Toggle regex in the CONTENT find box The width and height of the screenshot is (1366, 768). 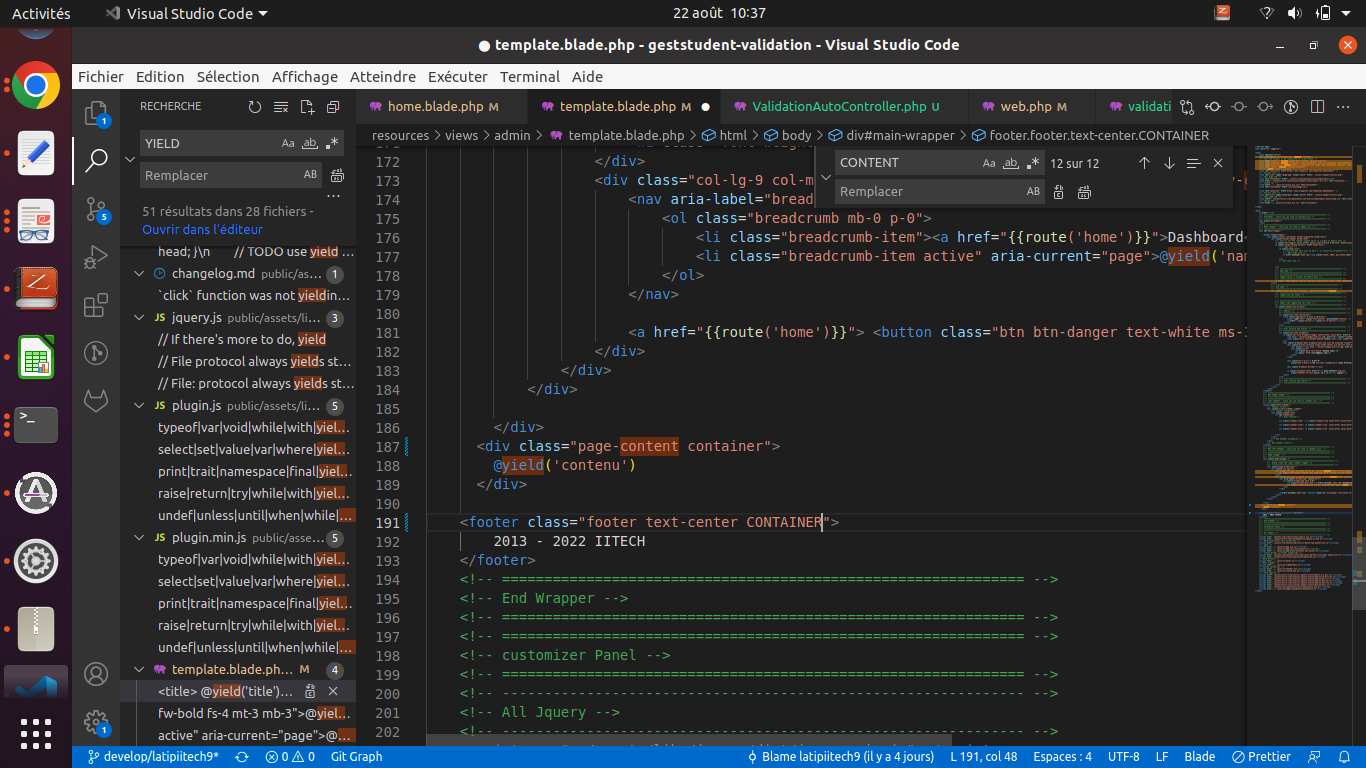tap(1033, 163)
